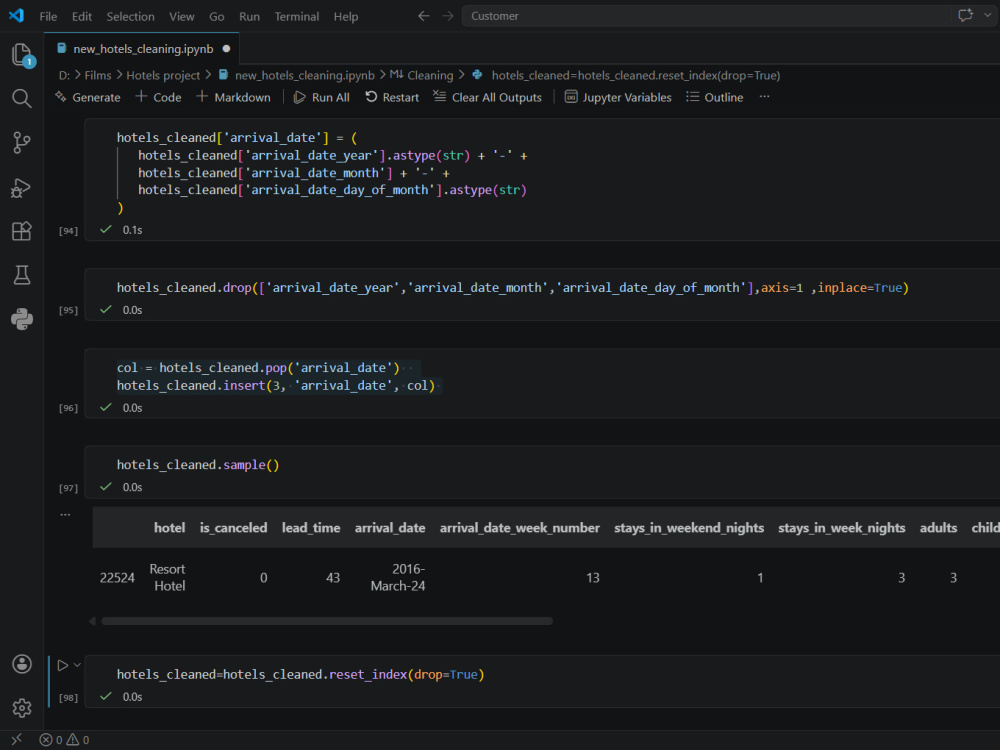Open the Python activity bar icon

(22, 319)
